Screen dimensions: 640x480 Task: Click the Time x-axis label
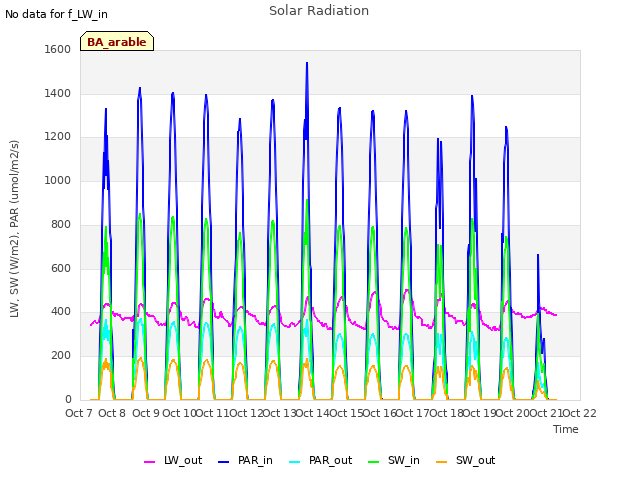pos(566,429)
